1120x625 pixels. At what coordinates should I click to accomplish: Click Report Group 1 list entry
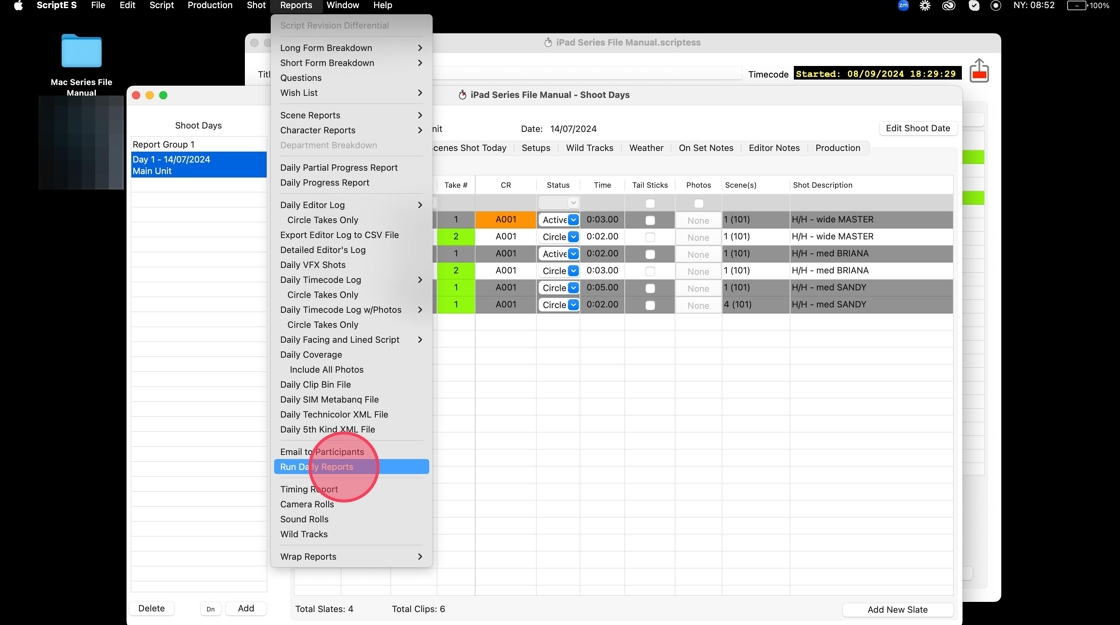pos(199,144)
